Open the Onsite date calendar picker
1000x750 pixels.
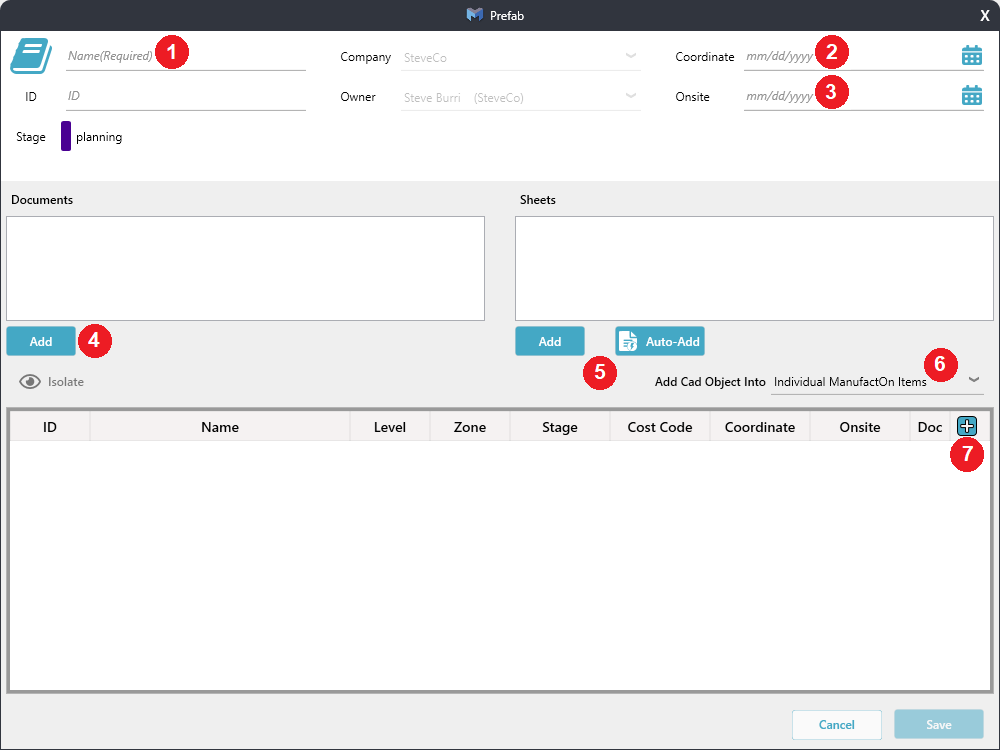(x=971, y=96)
